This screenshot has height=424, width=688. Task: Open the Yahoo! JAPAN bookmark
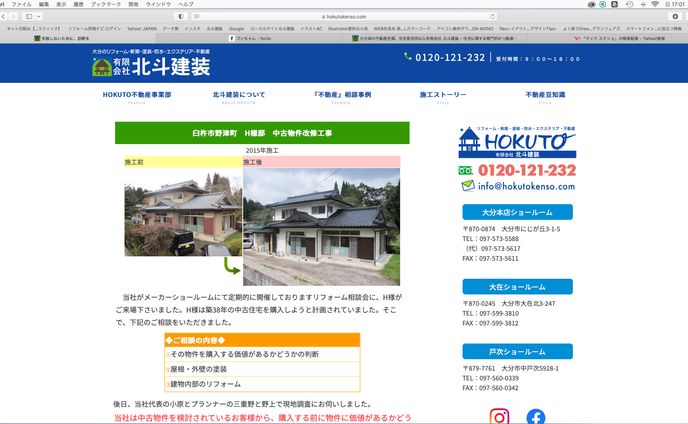tap(142, 29)
